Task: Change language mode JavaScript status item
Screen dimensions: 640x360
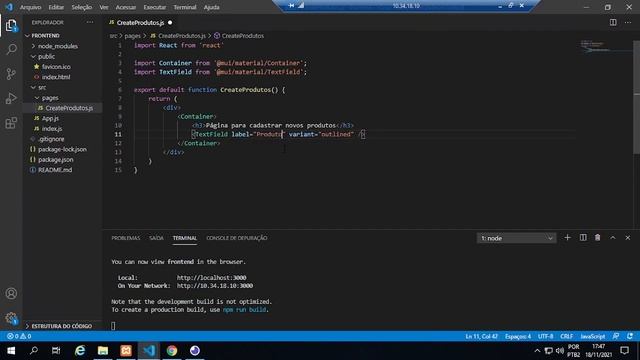Action: pos(593,336)
